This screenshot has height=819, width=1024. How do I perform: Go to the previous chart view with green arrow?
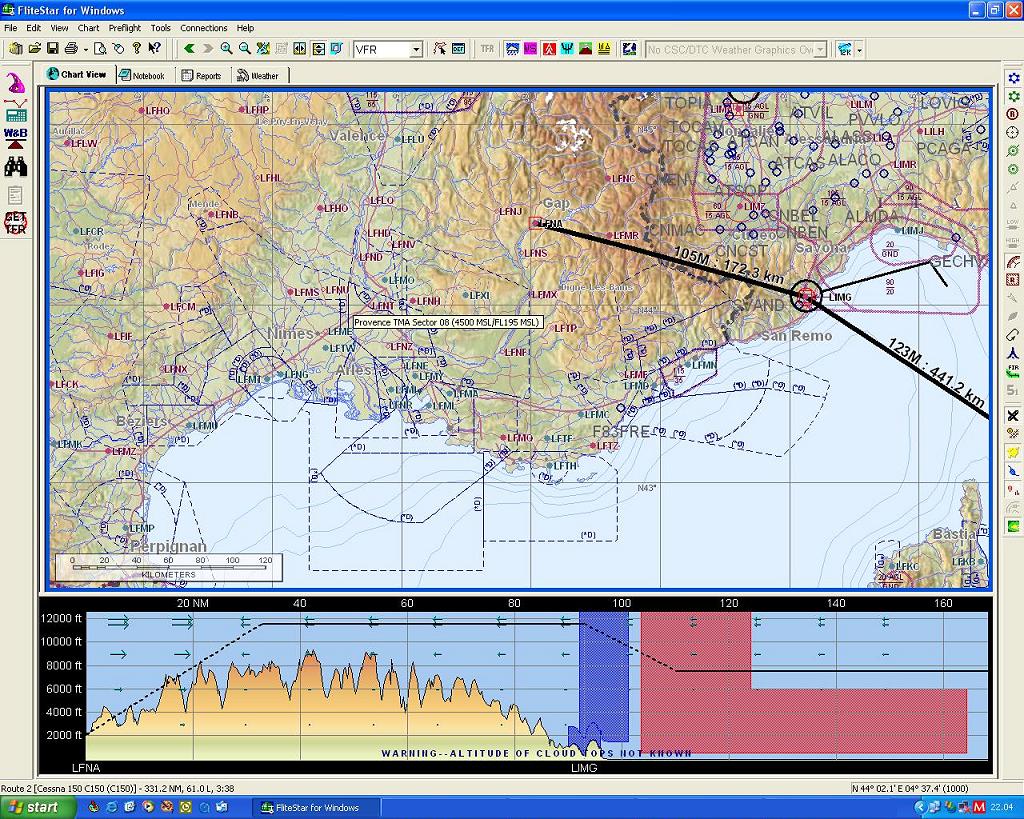189,49
